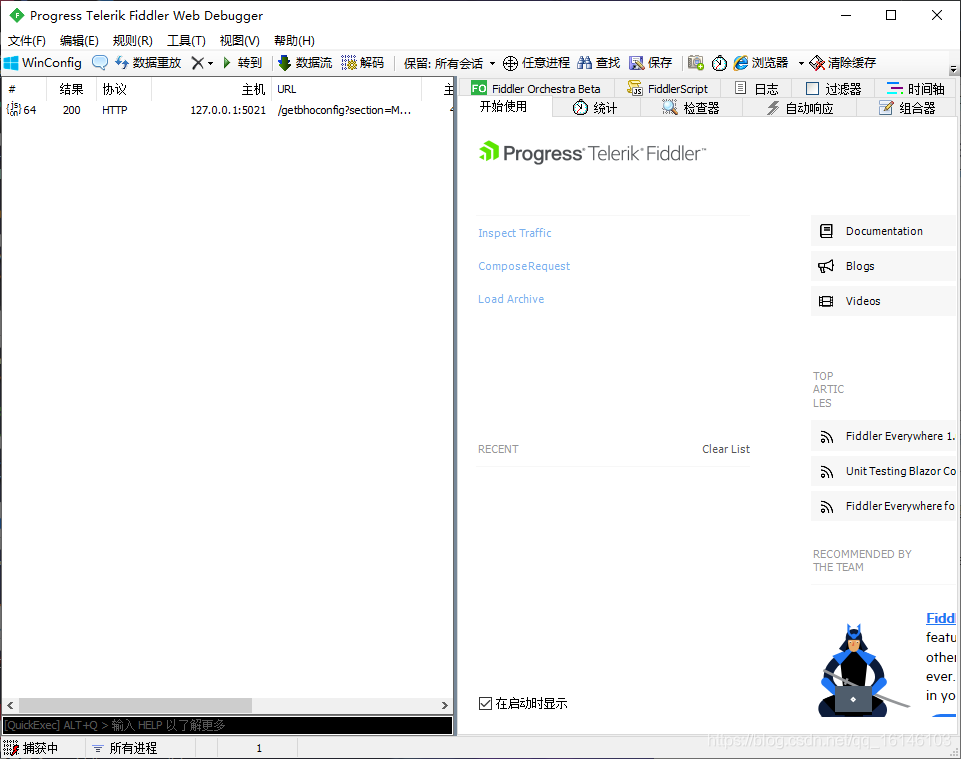Click the X remove sessions icon

click(x=197, y=63)
